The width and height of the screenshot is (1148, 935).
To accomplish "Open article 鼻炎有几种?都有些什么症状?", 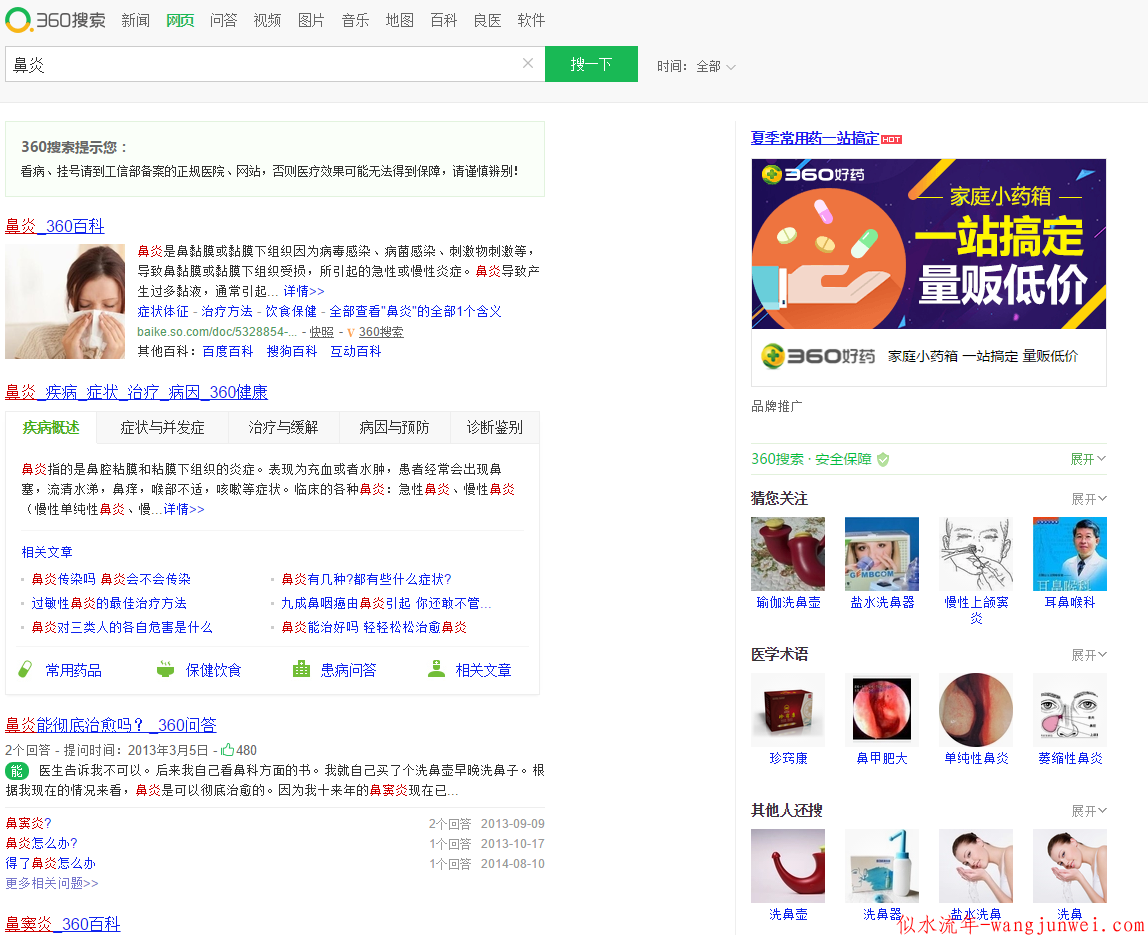I will click(x=366, y=579).
